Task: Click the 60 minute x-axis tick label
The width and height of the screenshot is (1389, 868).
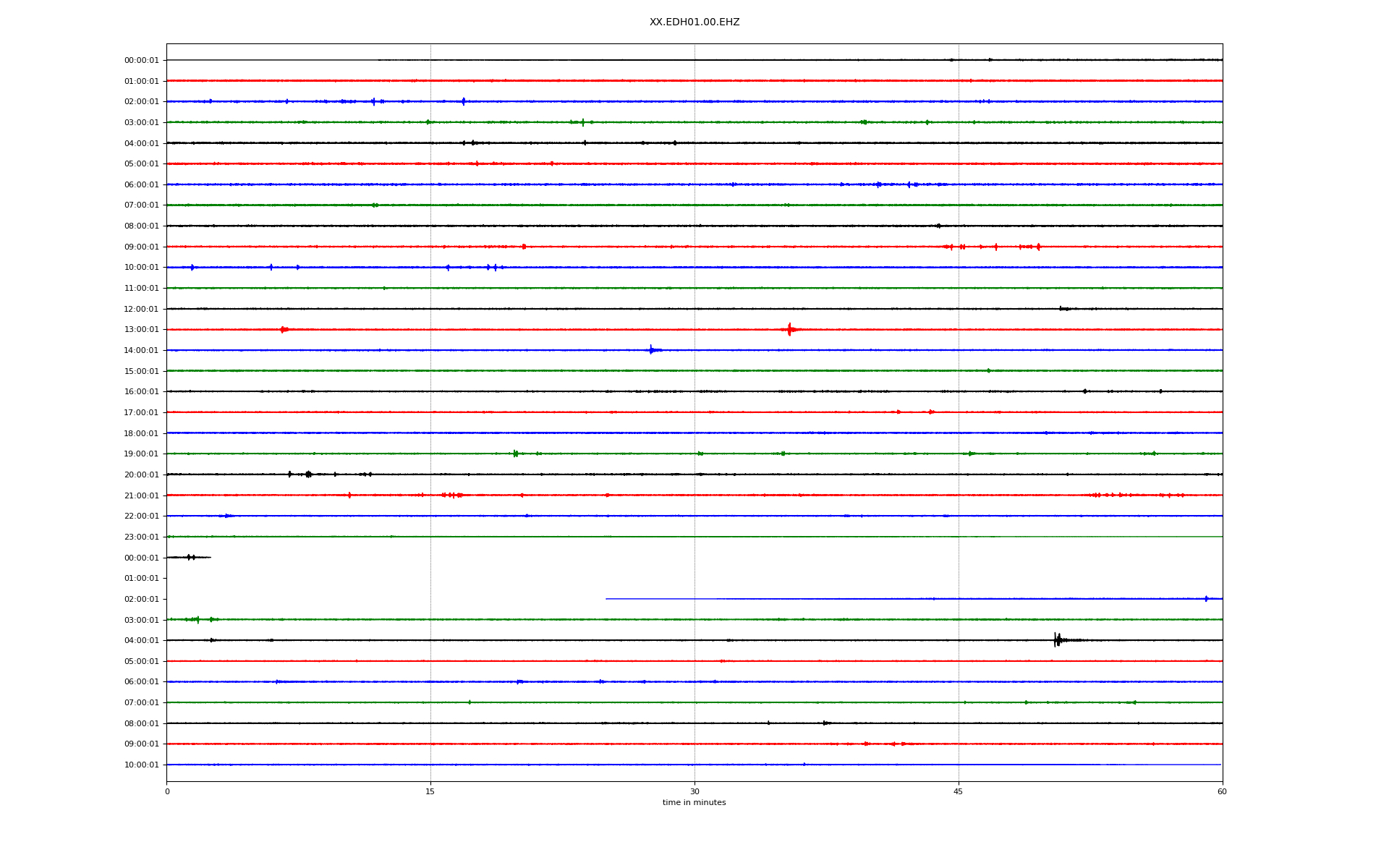Action: (1222, 791)
